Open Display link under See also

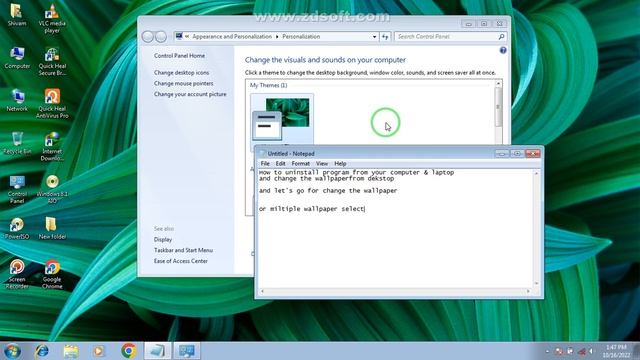click(163, 240)
